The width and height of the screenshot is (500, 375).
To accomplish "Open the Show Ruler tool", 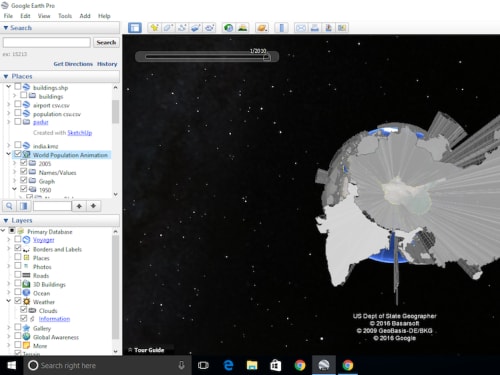I will point(282,28).
